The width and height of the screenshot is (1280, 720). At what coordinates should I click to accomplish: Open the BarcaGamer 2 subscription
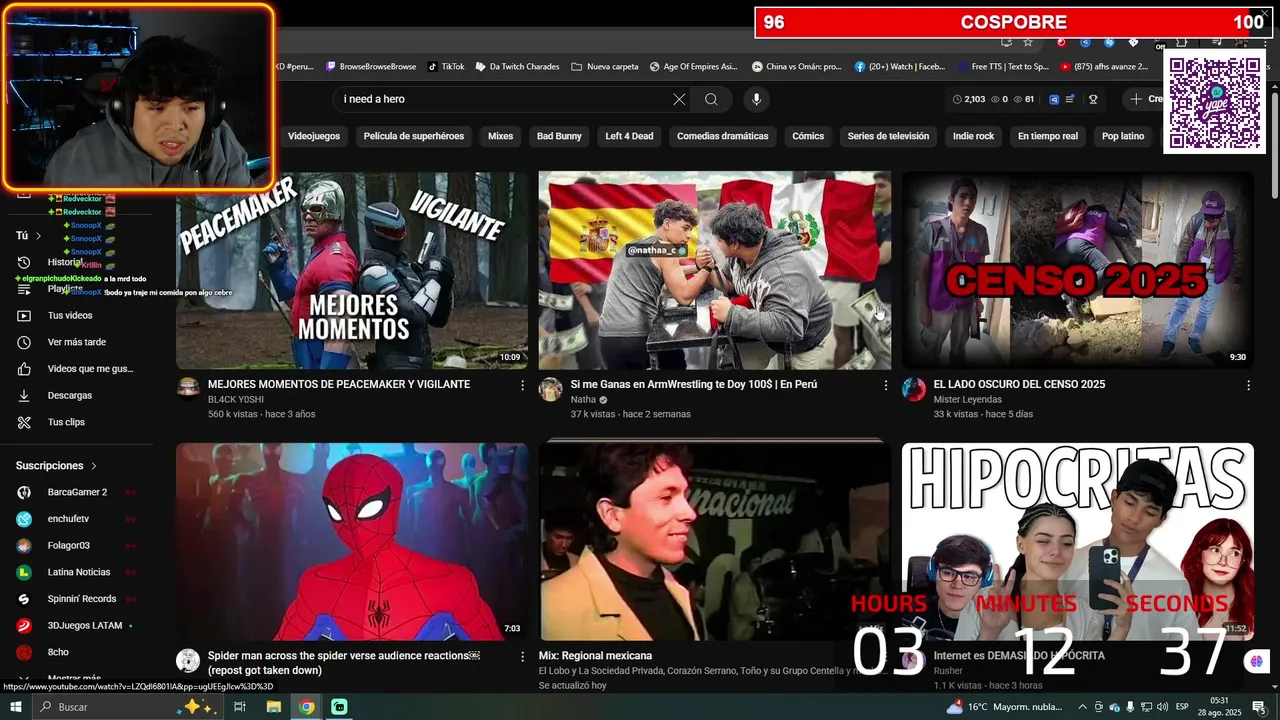coord(76,492)
